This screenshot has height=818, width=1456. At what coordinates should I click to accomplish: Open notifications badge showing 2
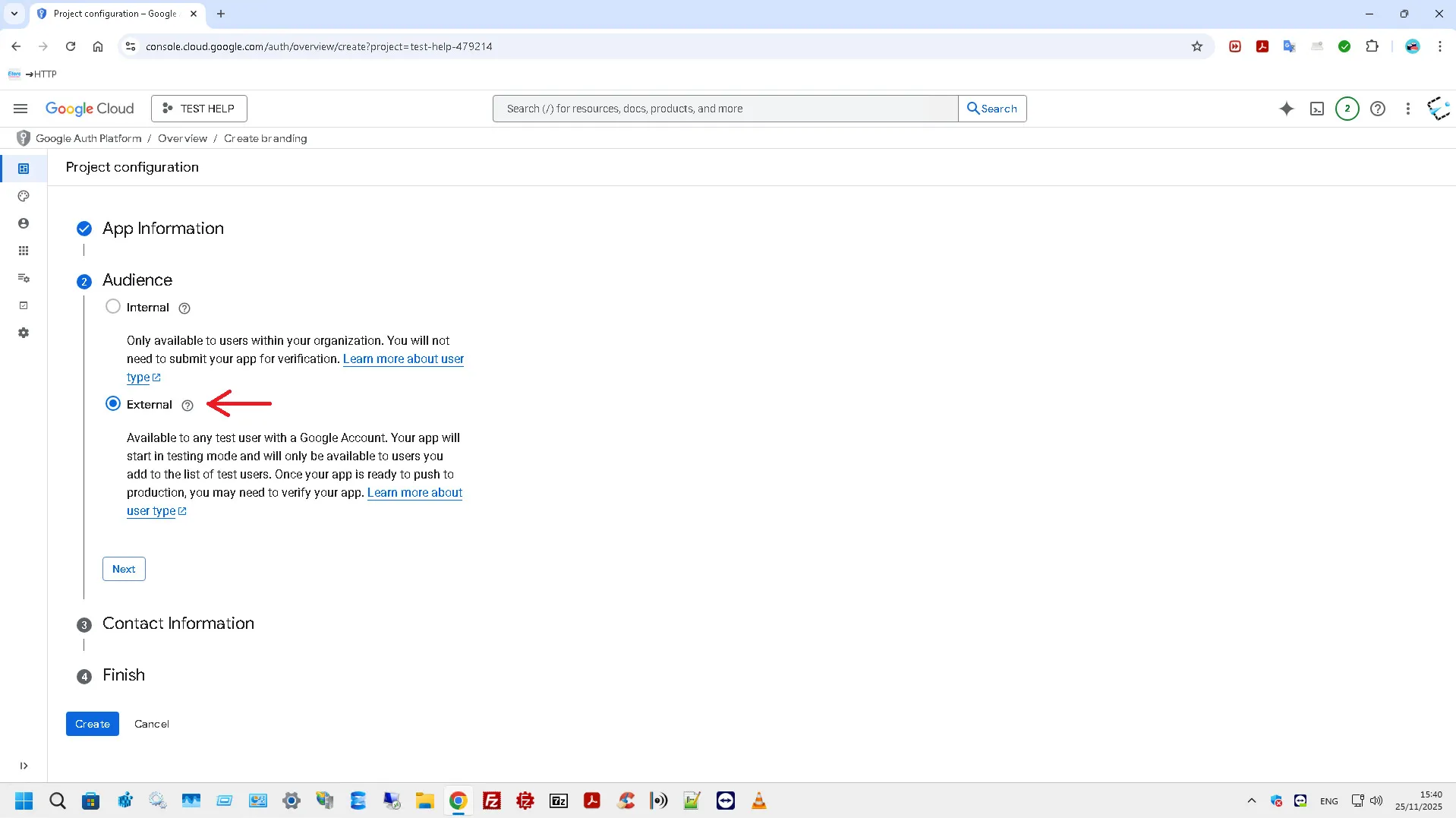[1347, 109]
